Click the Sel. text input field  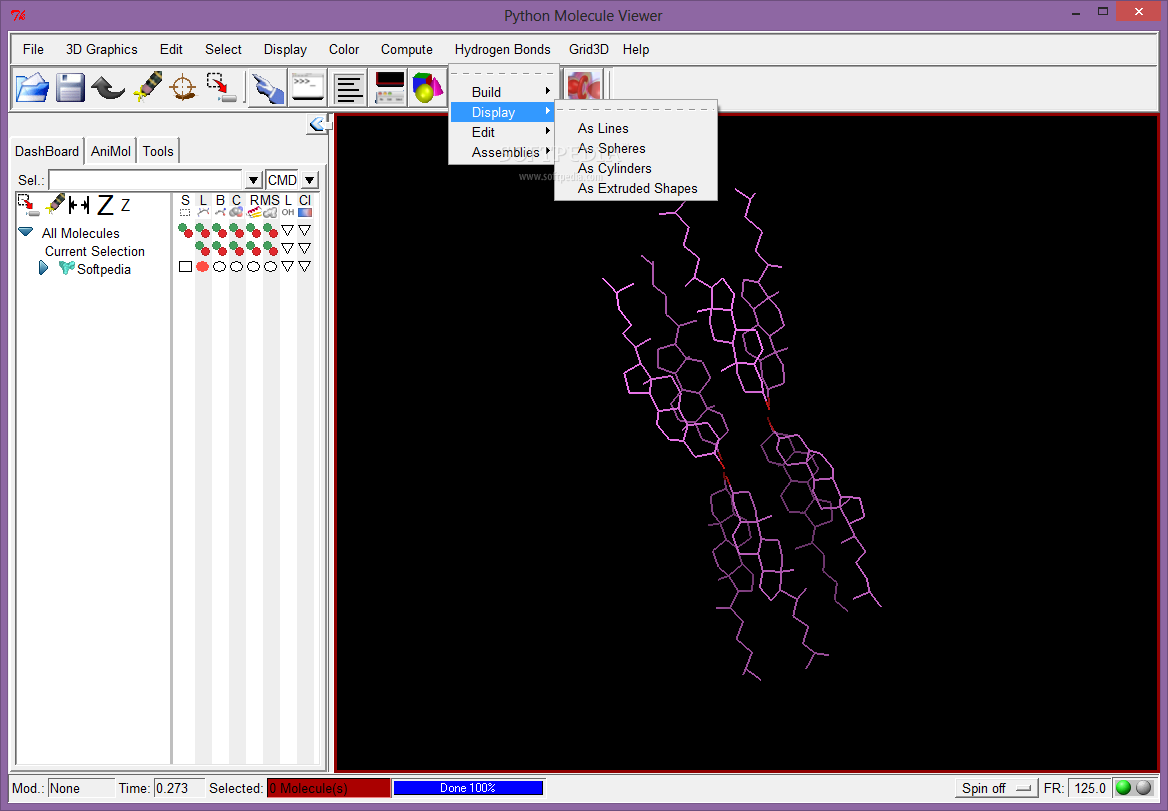145,180
